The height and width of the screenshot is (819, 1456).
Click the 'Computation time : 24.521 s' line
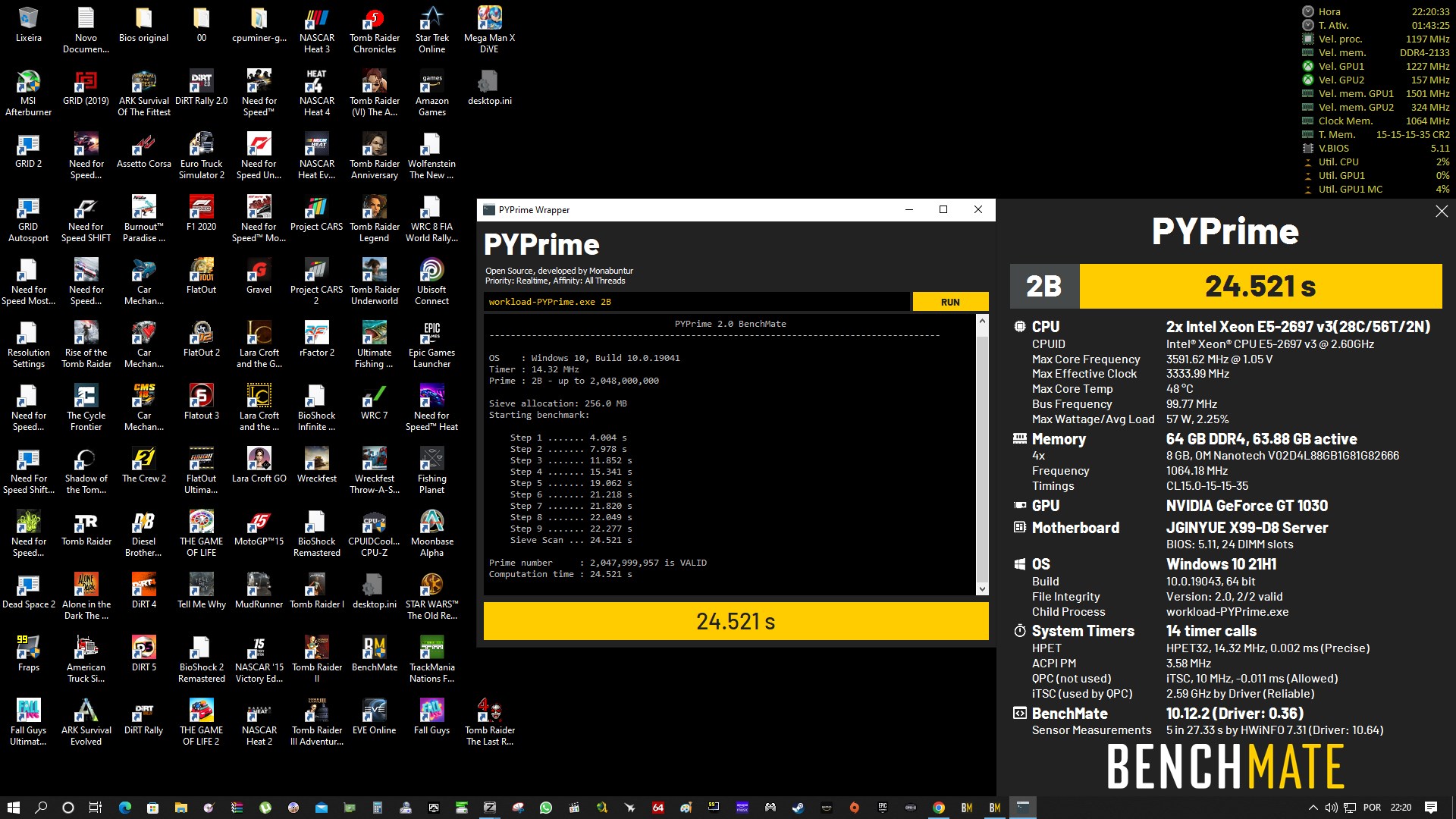(x=560, y=574)
